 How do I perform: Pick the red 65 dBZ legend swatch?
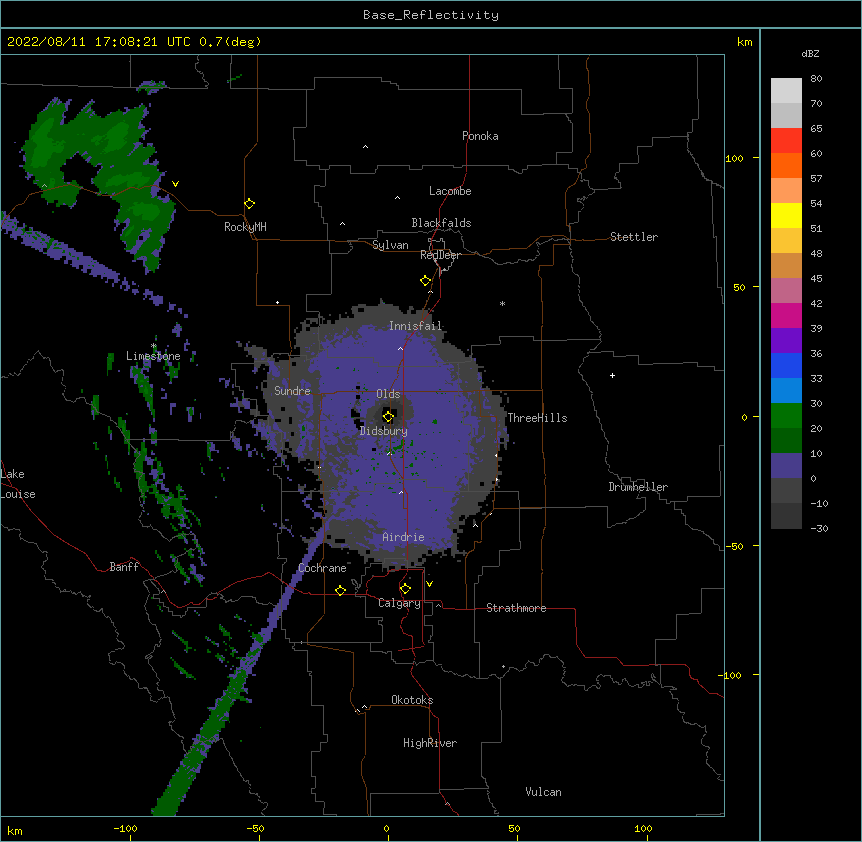[786, 141]
